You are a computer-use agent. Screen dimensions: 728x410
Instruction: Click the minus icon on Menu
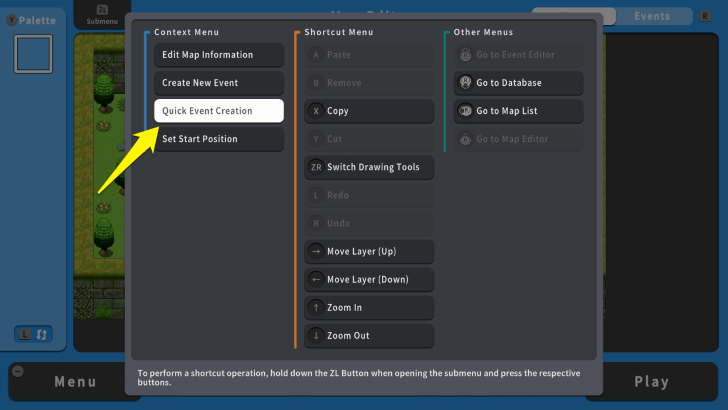click(18, 371)
